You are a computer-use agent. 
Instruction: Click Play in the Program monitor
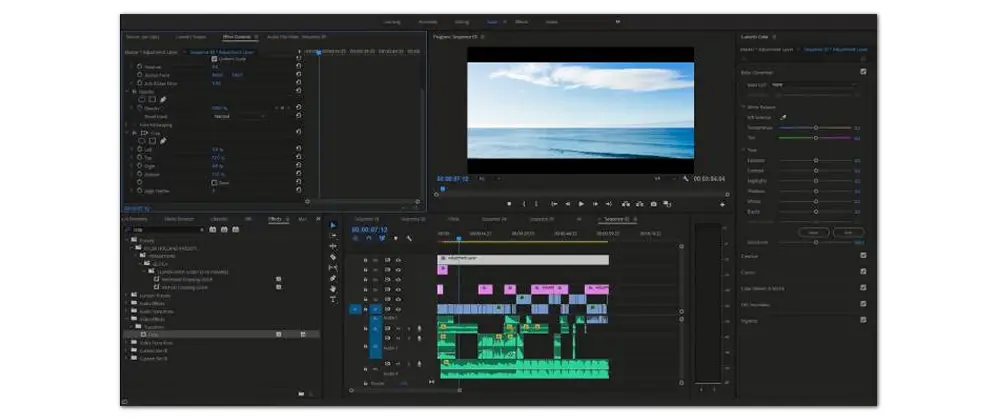(x=581, y=204)
